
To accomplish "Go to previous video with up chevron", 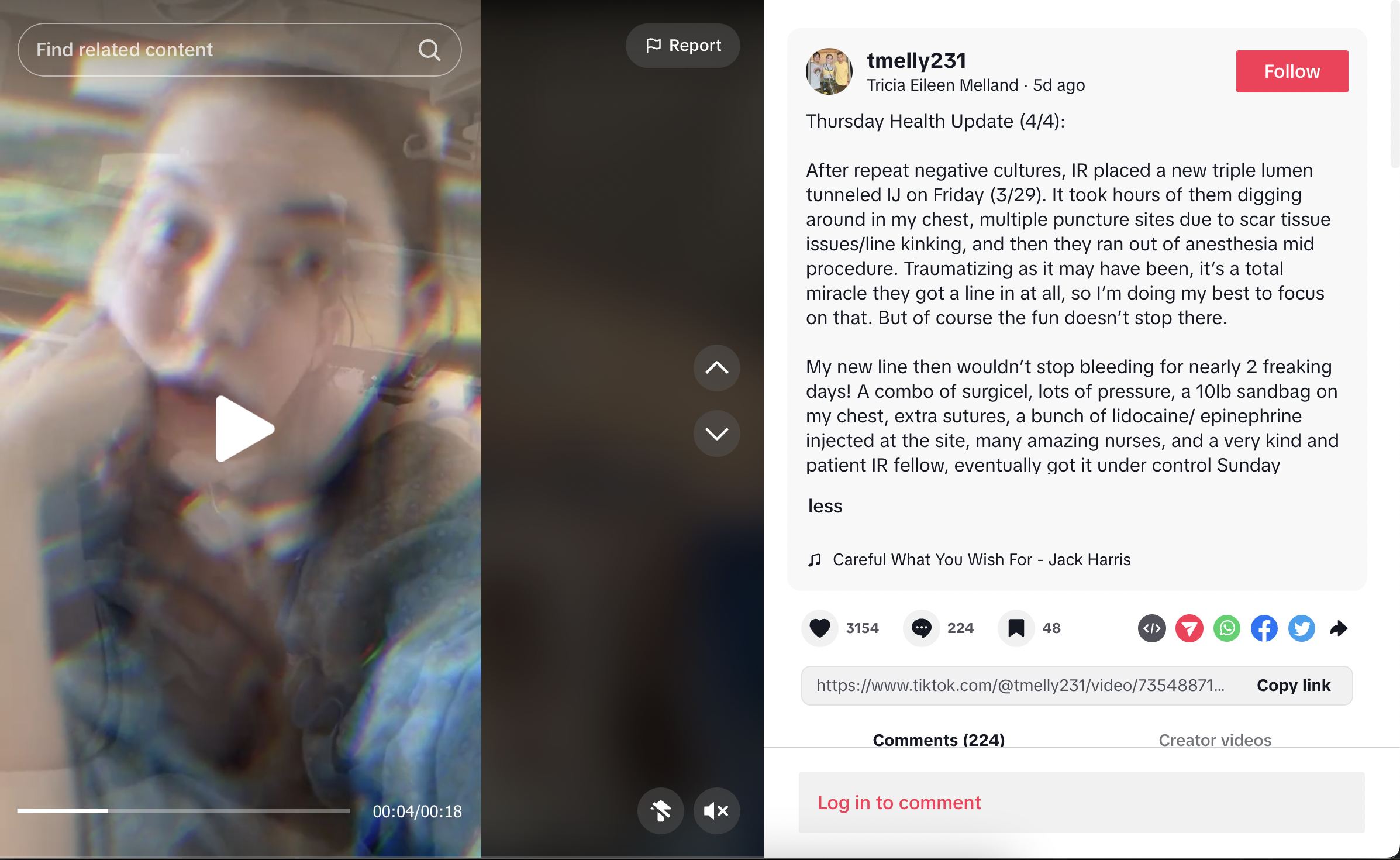I will pos(716,368).
